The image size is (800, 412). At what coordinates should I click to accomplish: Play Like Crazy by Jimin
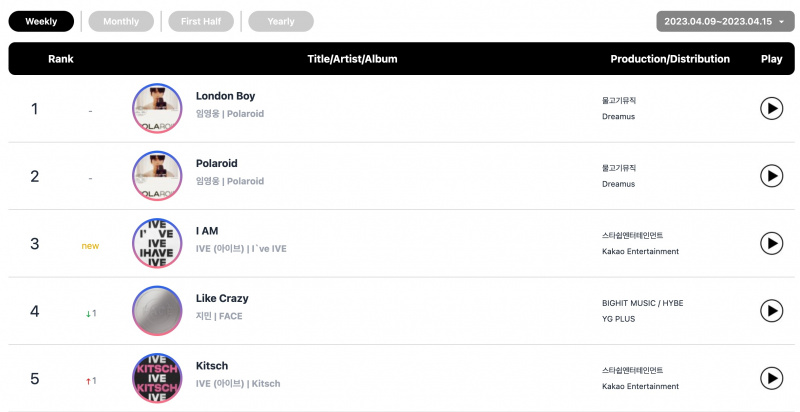coord(771,311)
